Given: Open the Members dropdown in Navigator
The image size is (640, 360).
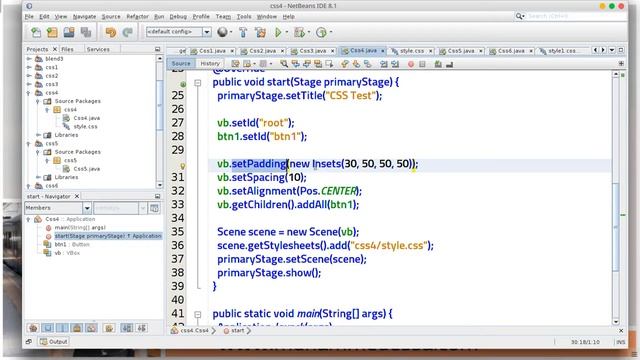Looking at the screenshot, I should [x=87, y=208].
